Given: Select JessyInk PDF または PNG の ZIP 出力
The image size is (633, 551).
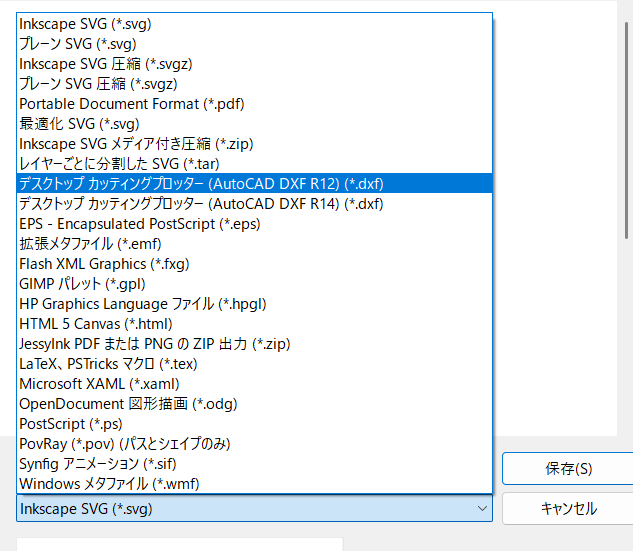Looking at the screenshot, I should click(x=254, y=344).
